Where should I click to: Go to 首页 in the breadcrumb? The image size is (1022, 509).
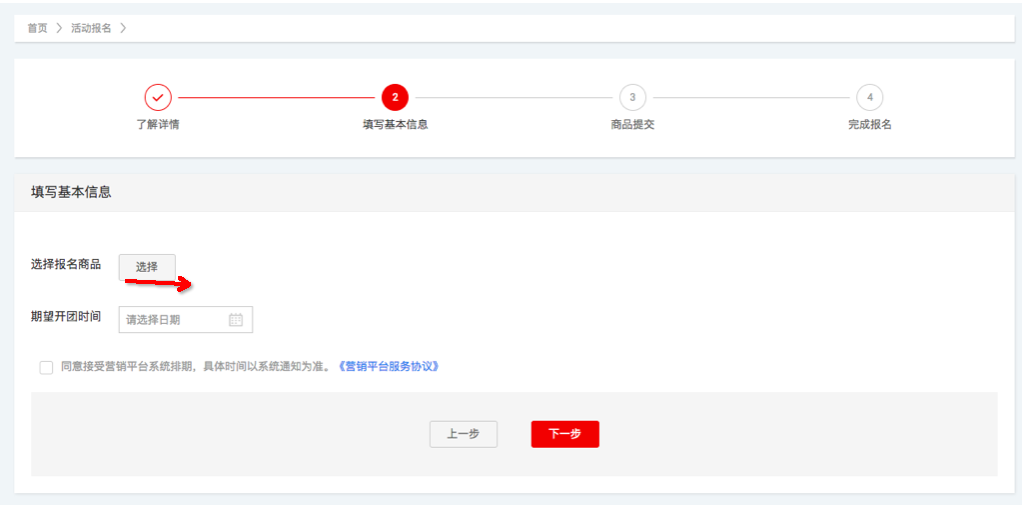pyautogui.click(x=37, y=28)
